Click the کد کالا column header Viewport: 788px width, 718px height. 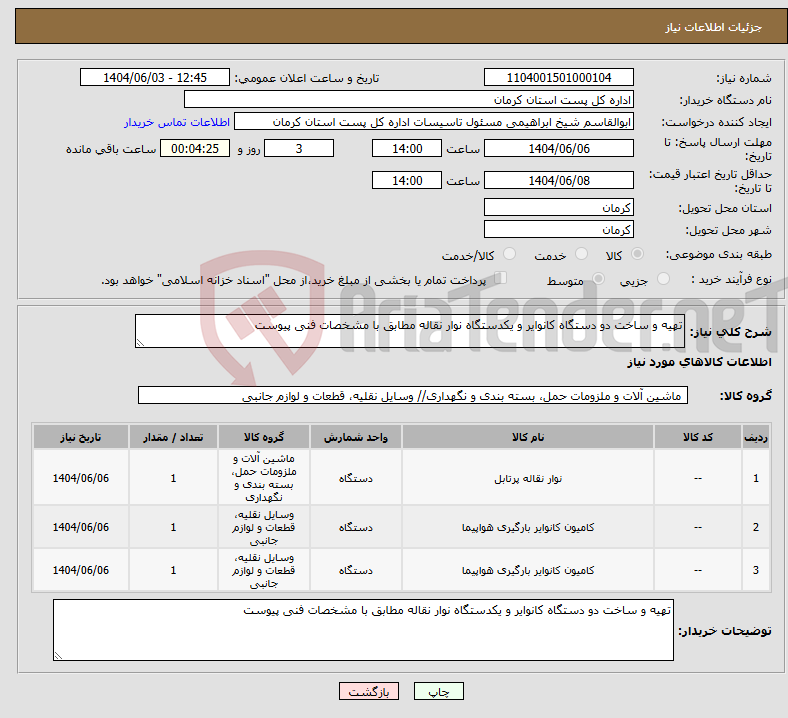698,437
